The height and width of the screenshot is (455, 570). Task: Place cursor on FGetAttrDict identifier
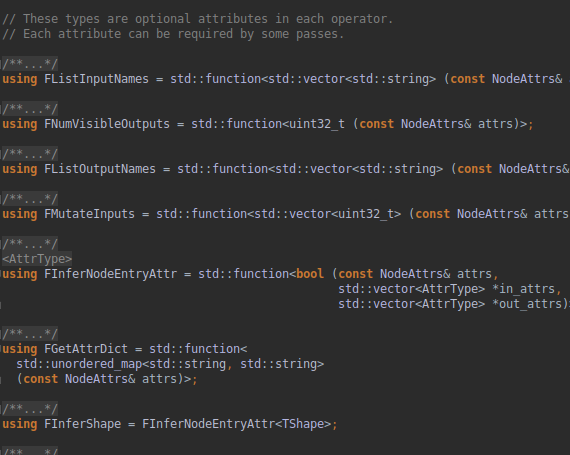point(86,349)
